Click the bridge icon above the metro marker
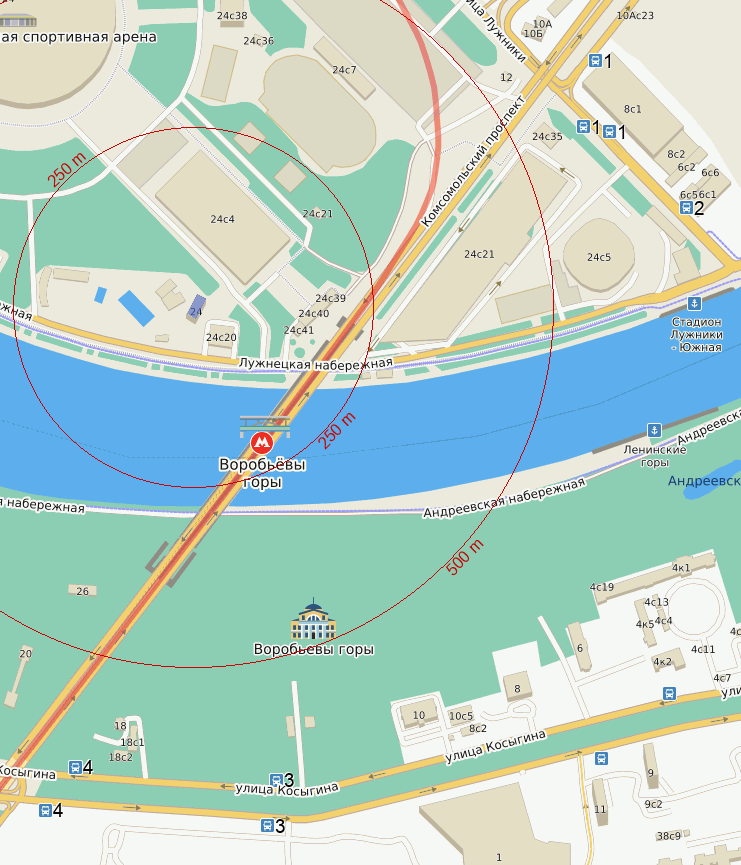The height and width of the screenshot is (865, 741). click(265, 425)
